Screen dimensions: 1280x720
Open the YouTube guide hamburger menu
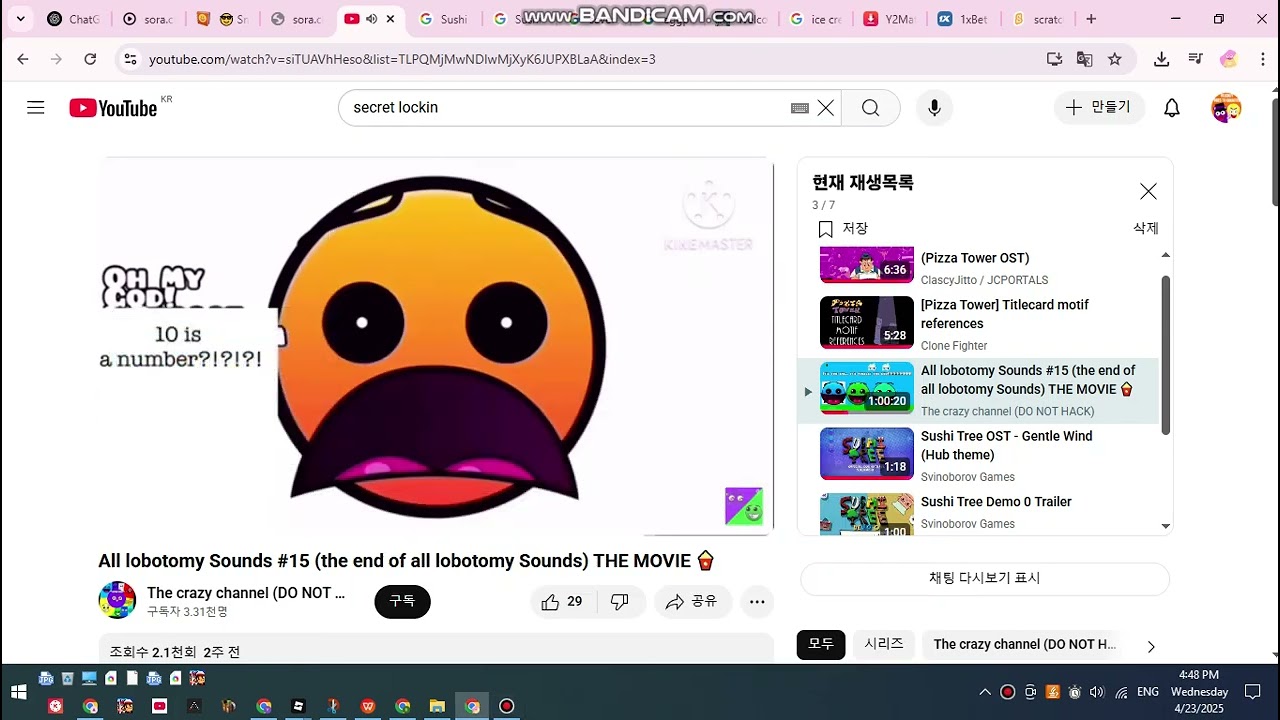(x=36, y=107)
